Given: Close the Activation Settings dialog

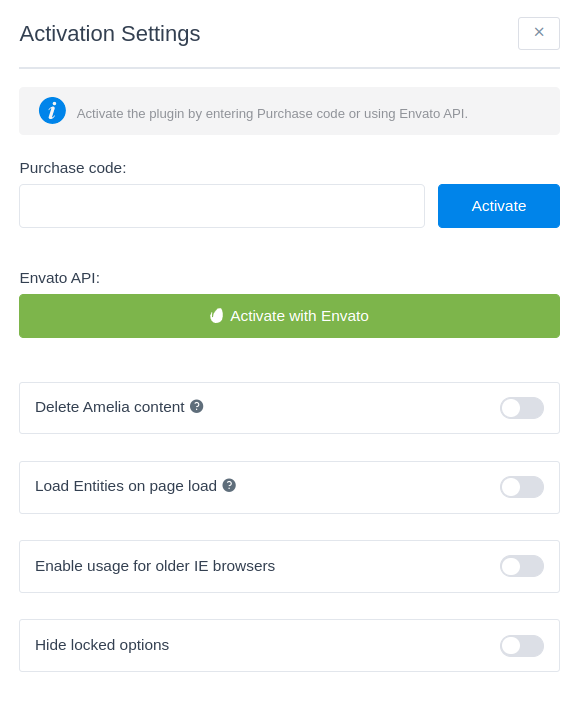Looking at the screenshot, I should [539, 33].
